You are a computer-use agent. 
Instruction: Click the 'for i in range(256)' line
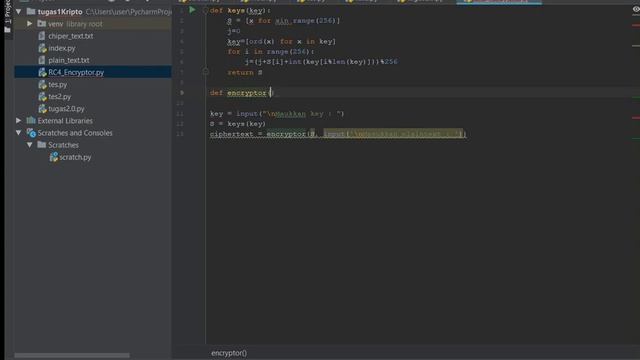pos(271,52)
